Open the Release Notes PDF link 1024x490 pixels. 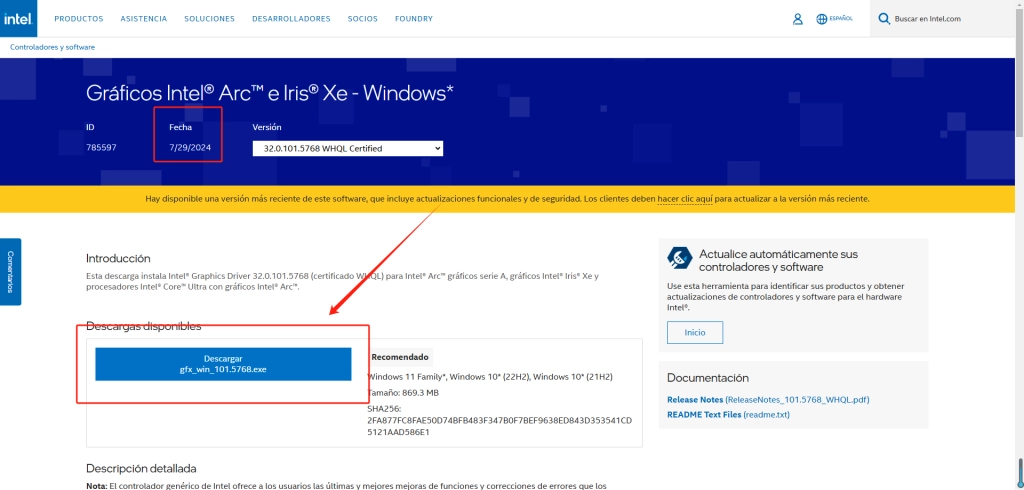click(768, 399)
